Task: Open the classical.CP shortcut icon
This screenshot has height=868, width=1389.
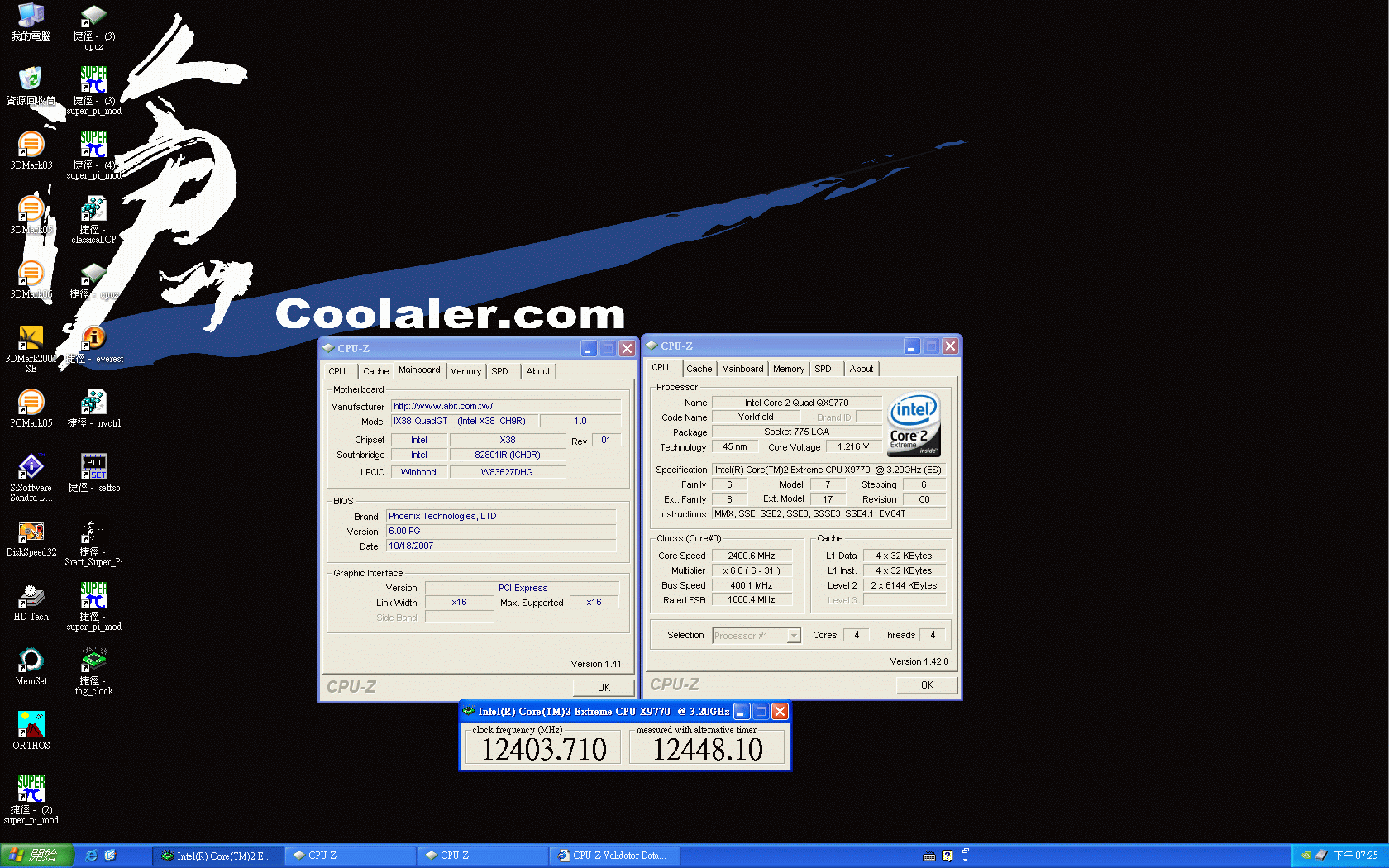Action: pos(93,220)
